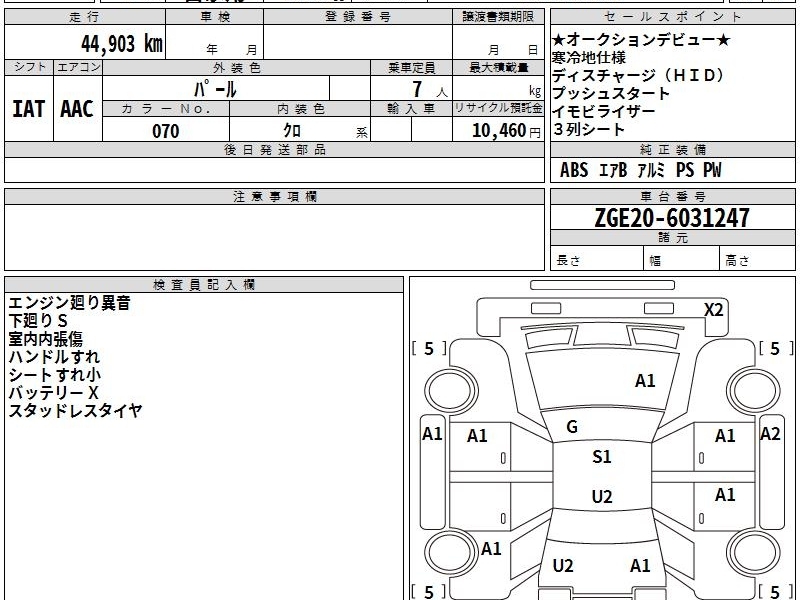Click the 高さ dimension cell
Viewport: 800px width, 600px height.
point(757,260)
